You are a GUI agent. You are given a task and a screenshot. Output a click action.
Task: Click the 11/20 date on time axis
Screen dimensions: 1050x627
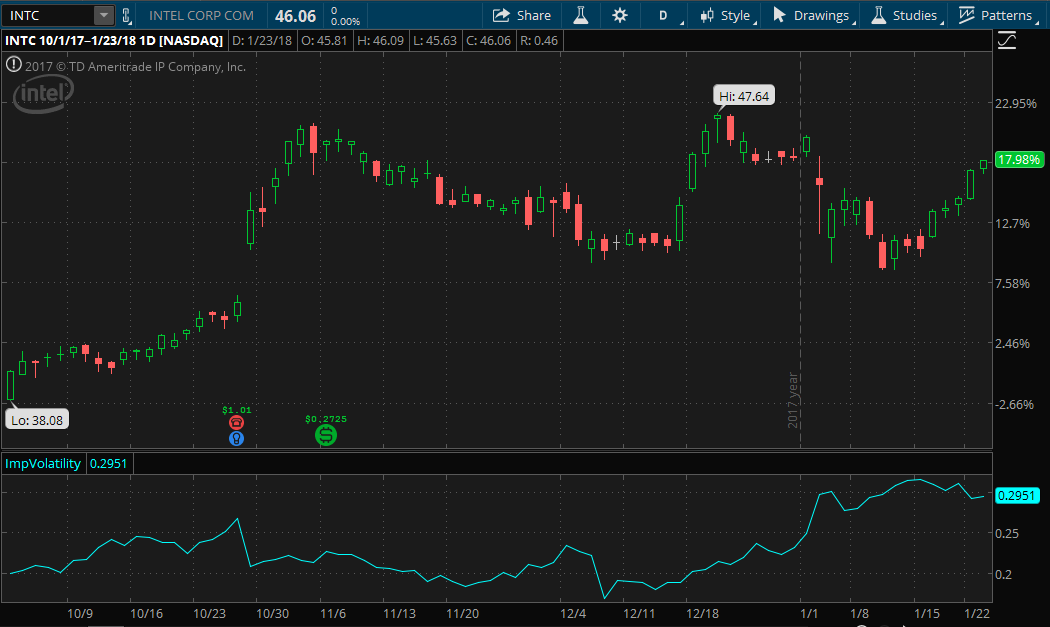pos(463,614)
